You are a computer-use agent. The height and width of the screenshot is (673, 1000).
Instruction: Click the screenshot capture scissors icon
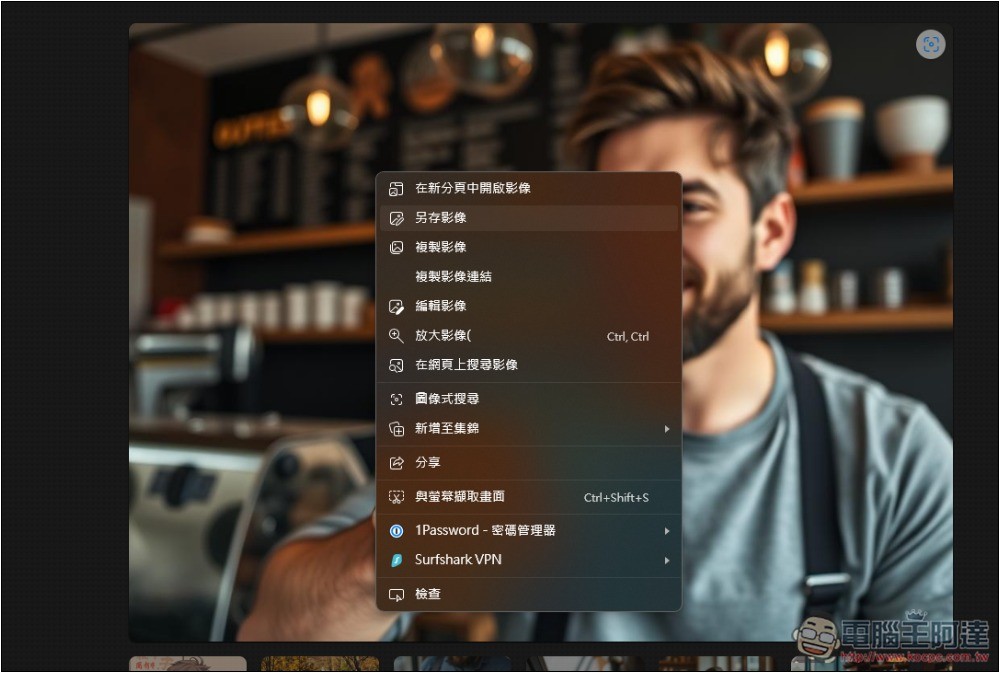point(396,497)
